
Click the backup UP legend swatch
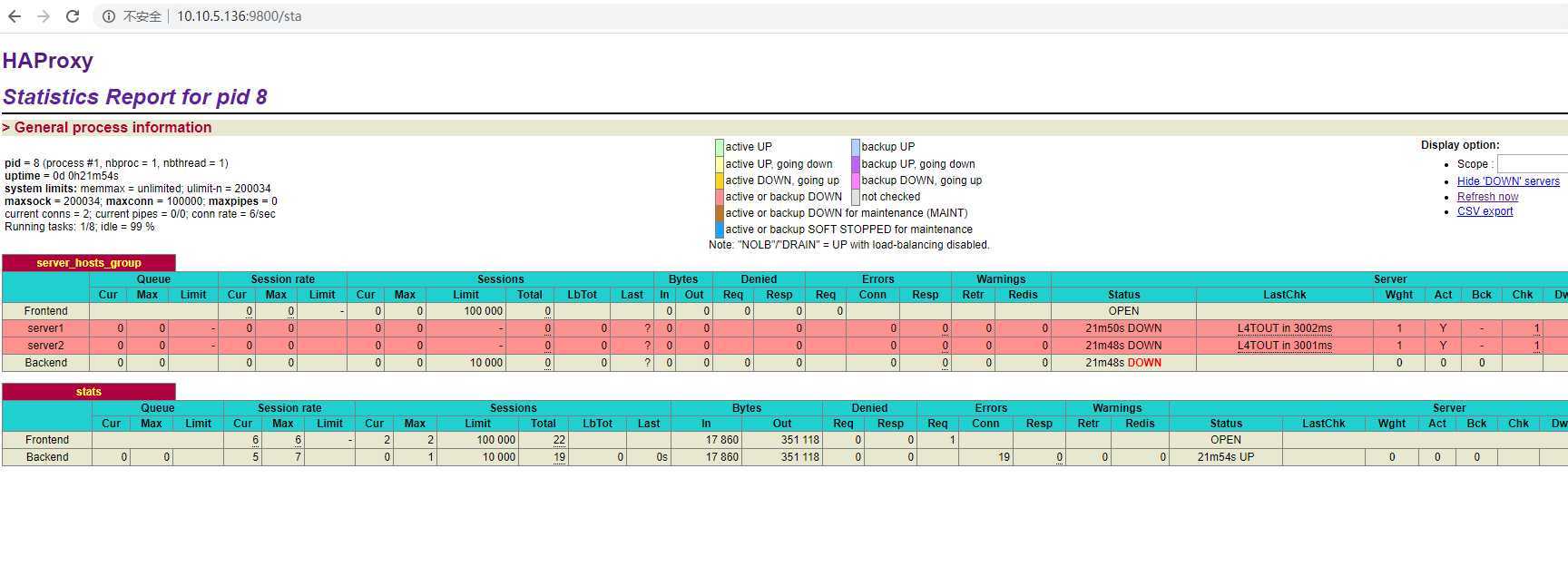click(856, 147)
